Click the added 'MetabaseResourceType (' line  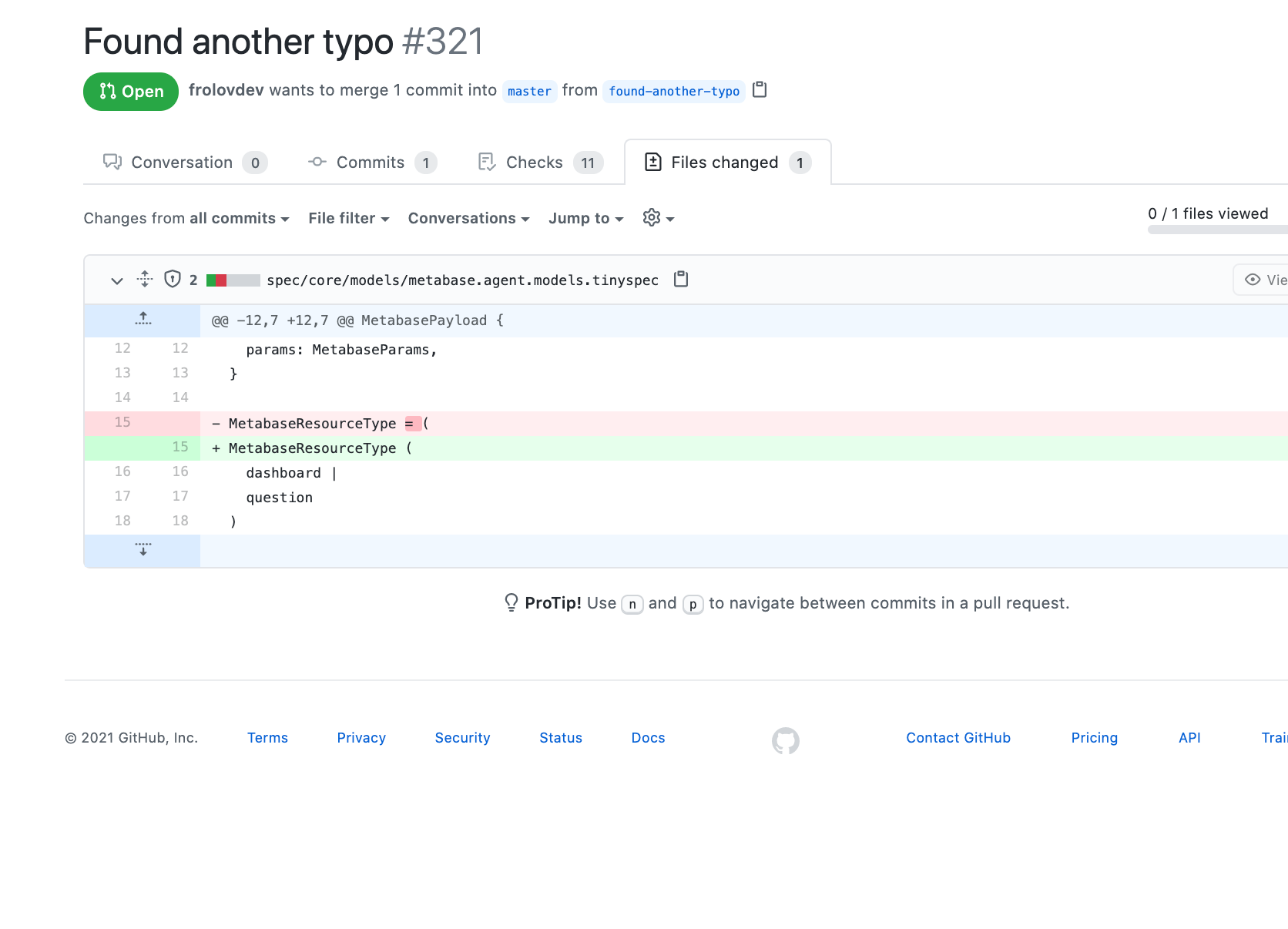pos(744,448)
